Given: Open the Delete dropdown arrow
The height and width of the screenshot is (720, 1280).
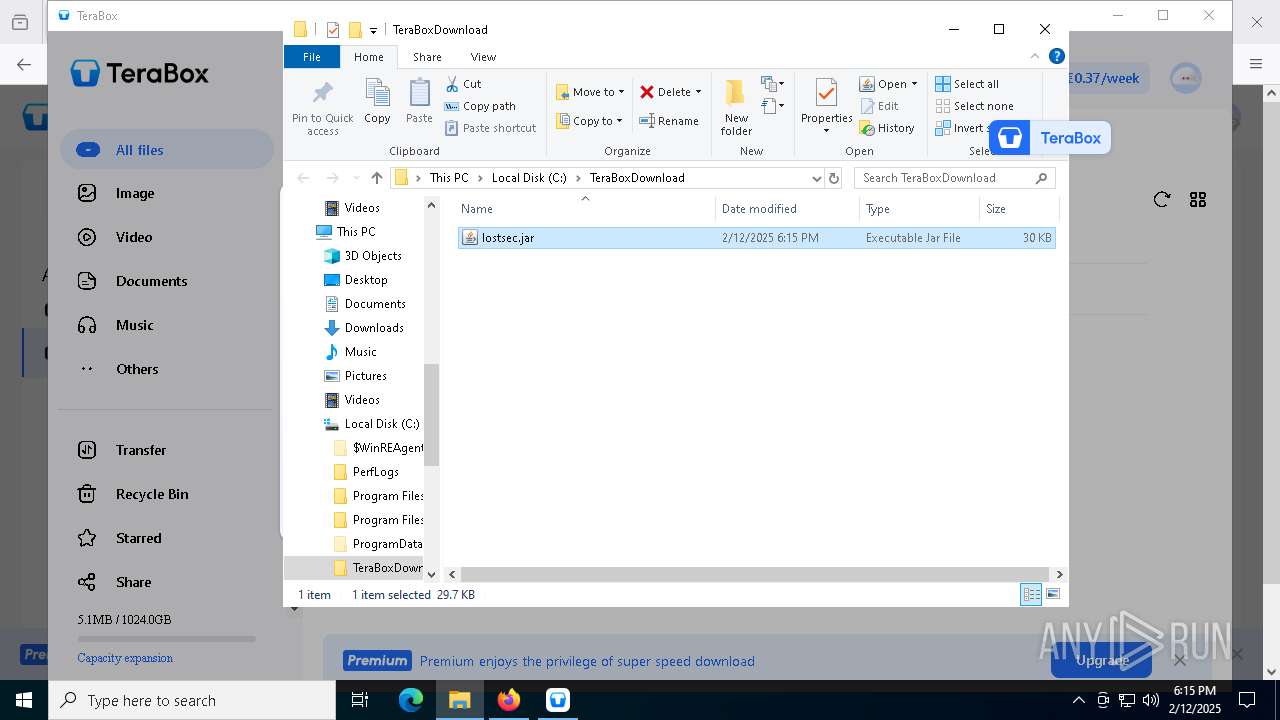Looking at the screenshot, I should 698,92.
